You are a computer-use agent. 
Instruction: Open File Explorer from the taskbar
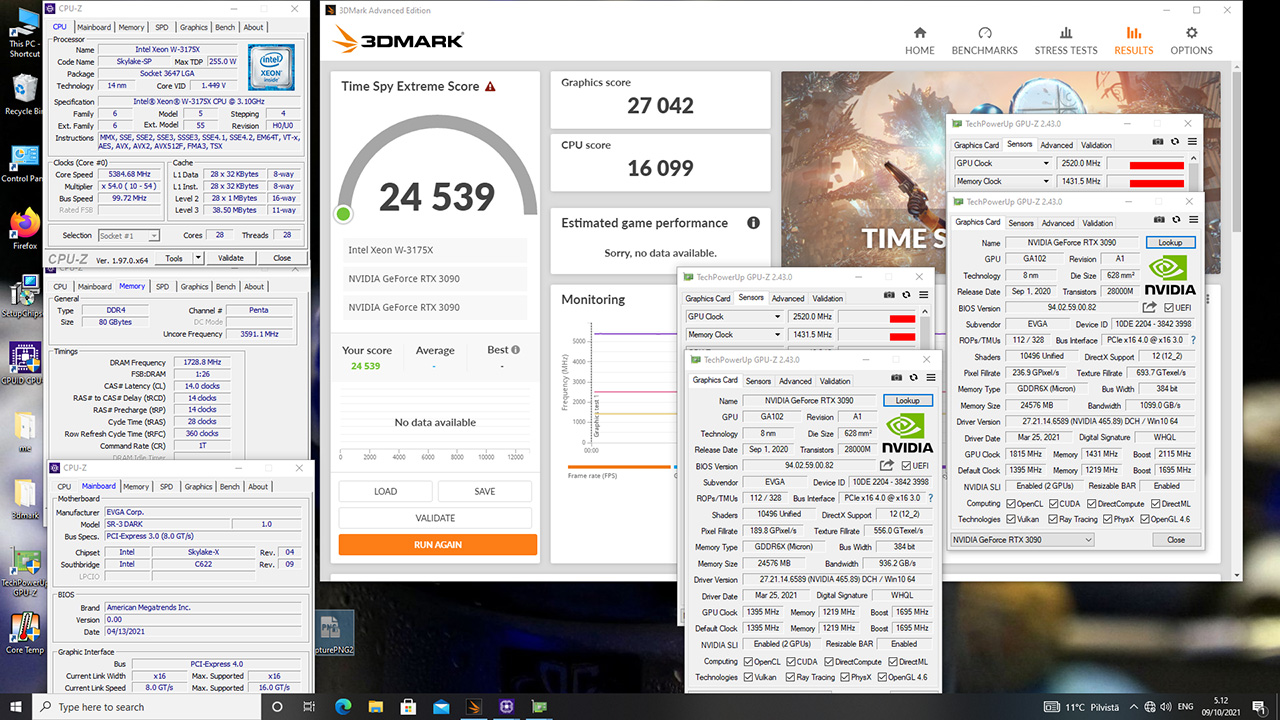pyautogui.click(x=376, y=706)
